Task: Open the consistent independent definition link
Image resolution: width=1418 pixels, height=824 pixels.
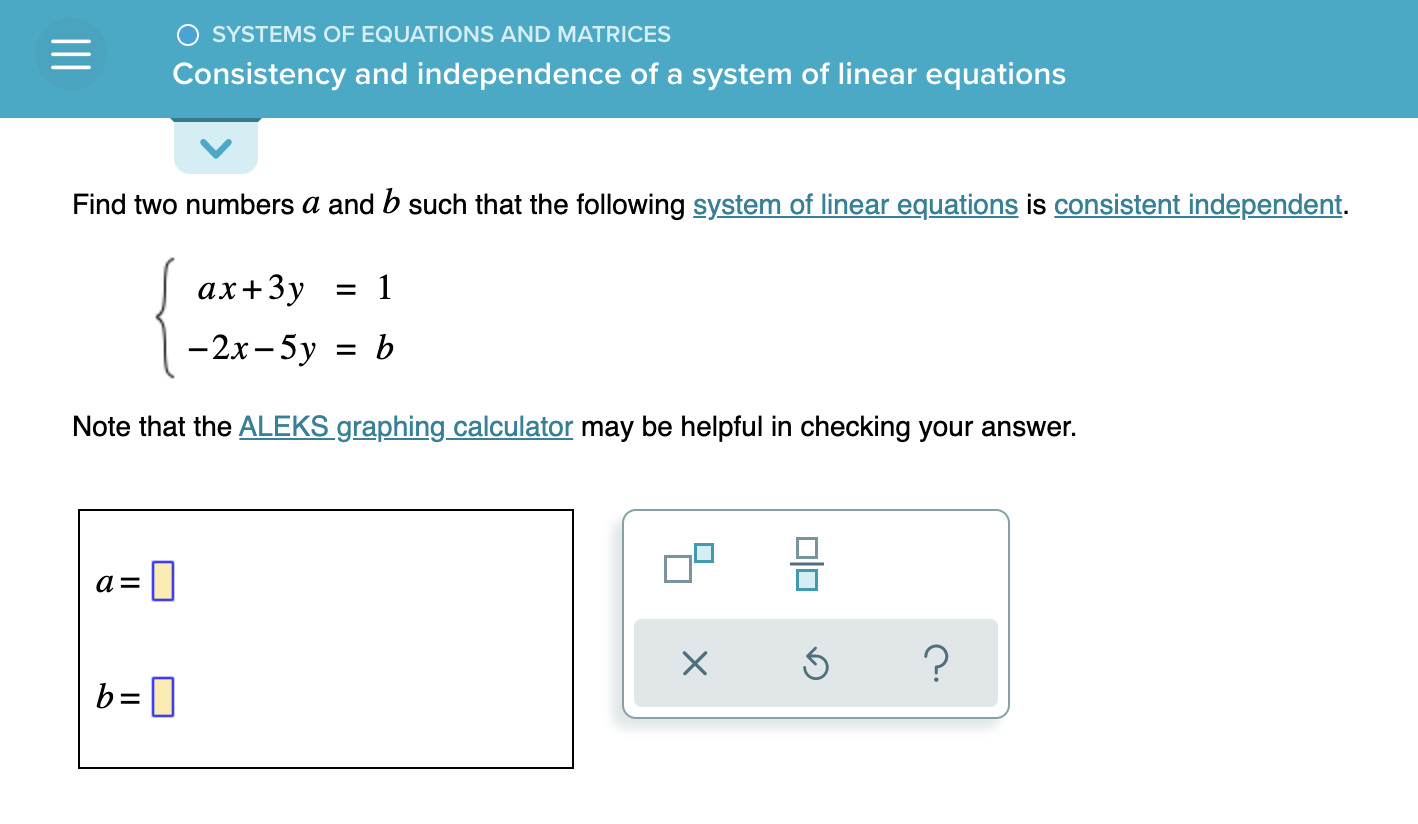Action: point(1197,205)
